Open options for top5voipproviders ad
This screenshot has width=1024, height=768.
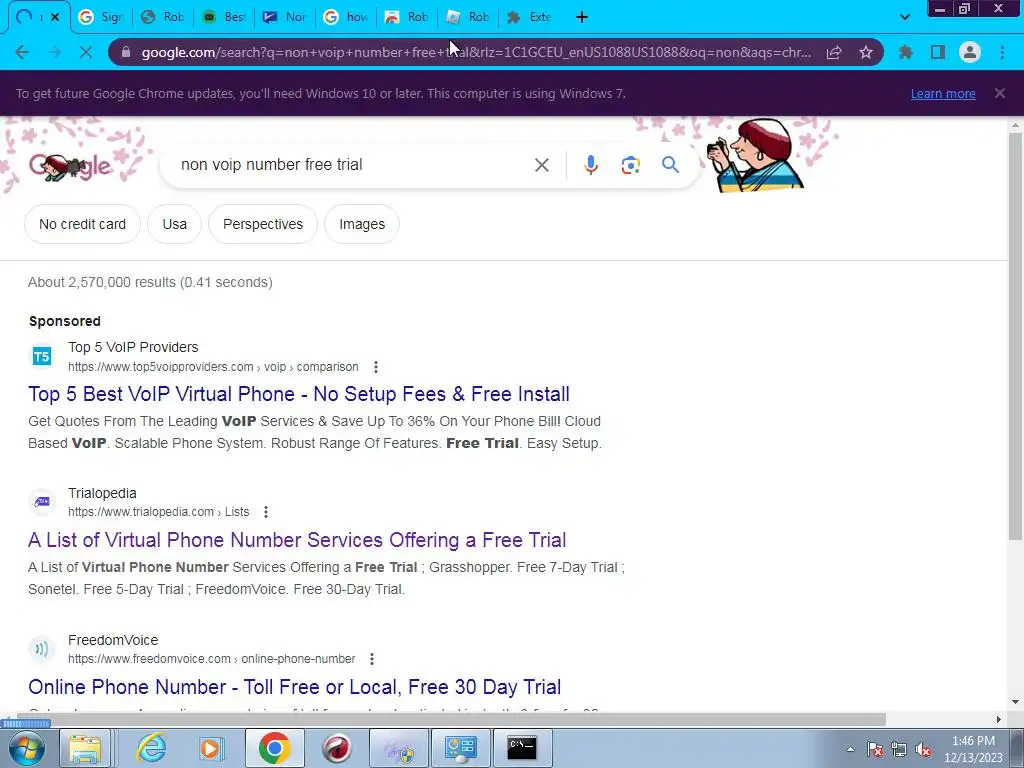point(376,367)
